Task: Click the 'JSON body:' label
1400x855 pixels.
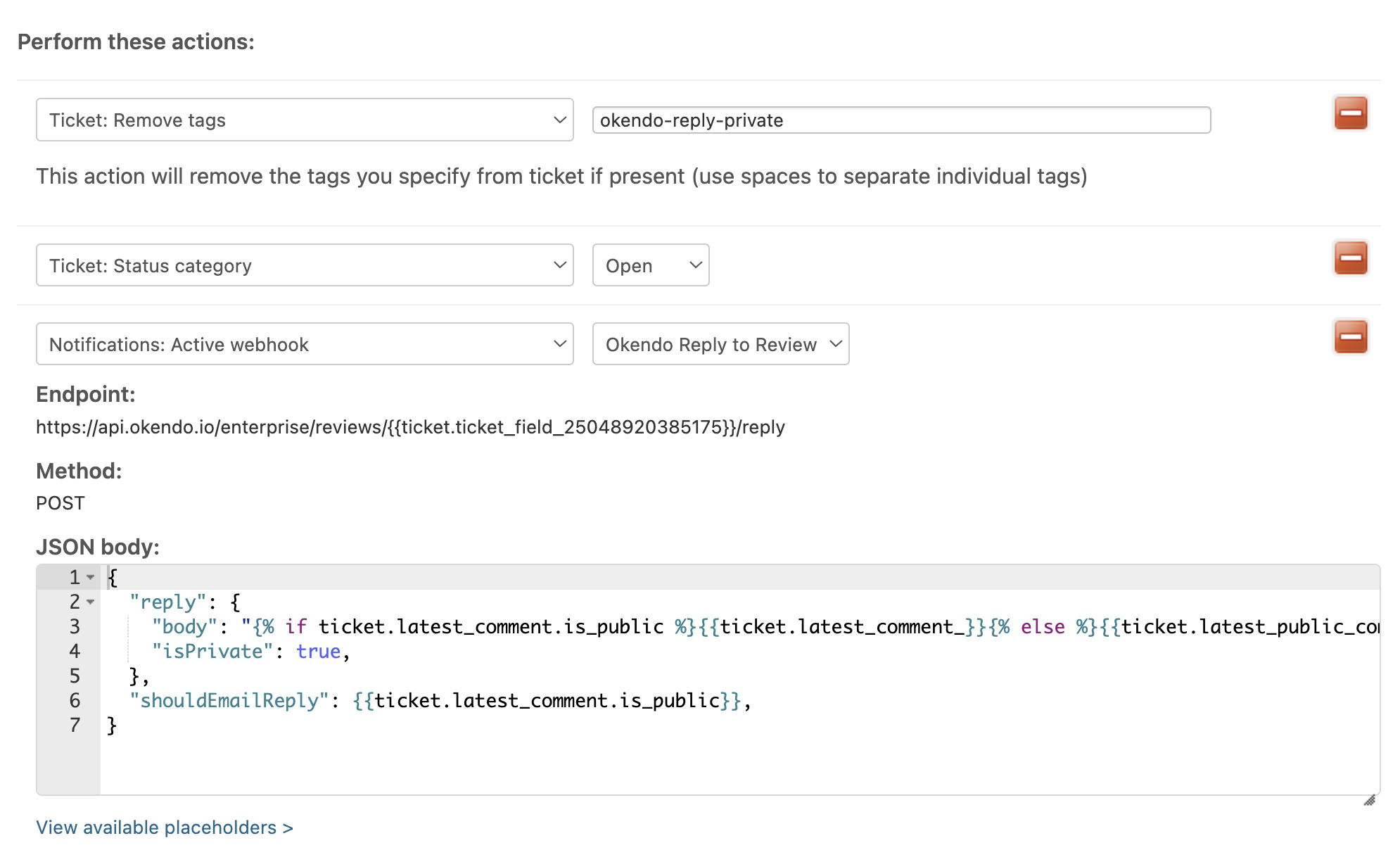Action: 98,547
